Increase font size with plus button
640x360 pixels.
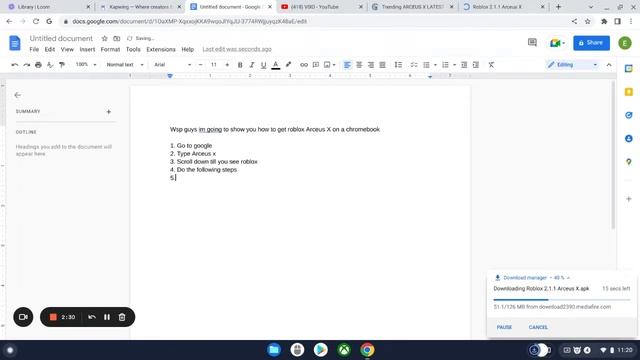point(227,65)
